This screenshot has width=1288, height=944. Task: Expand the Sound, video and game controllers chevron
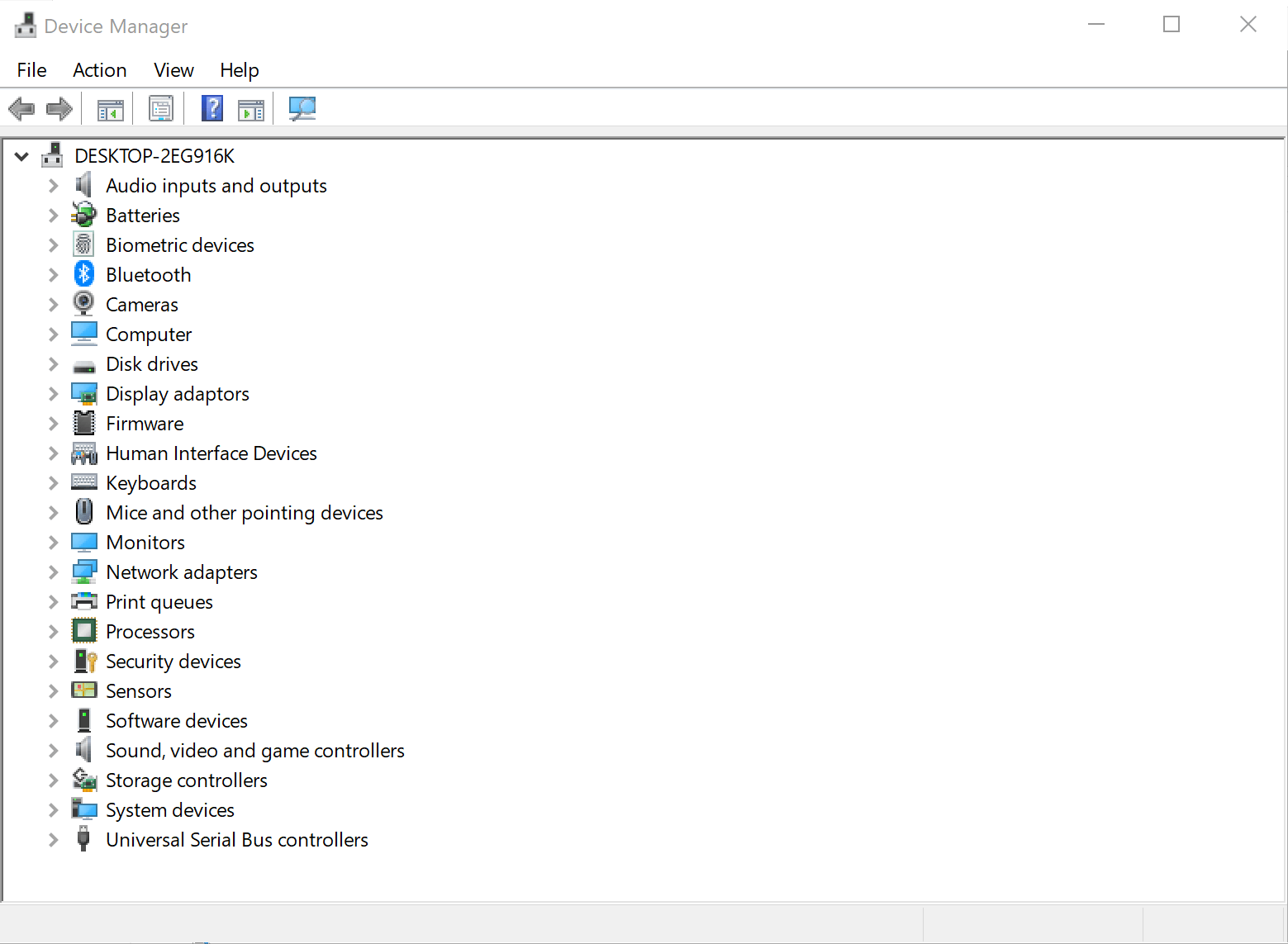coord(54,751)
